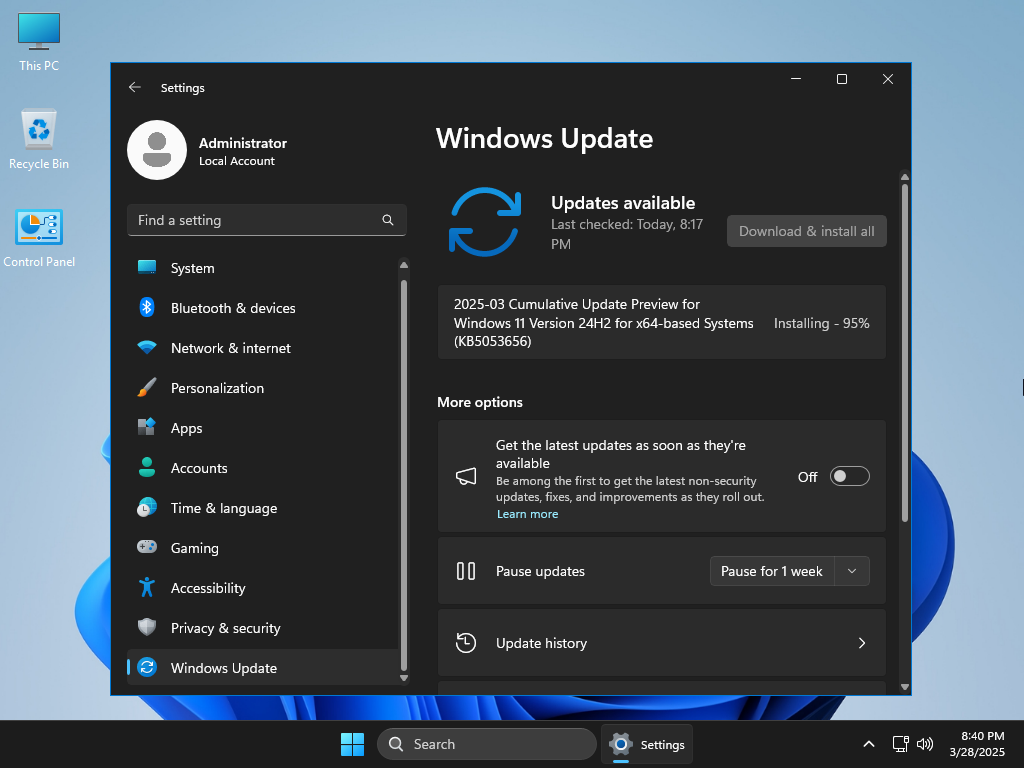Click the volume speaker tray icon
Screen dimensions: 1024x768
click(x=925, y=744)
